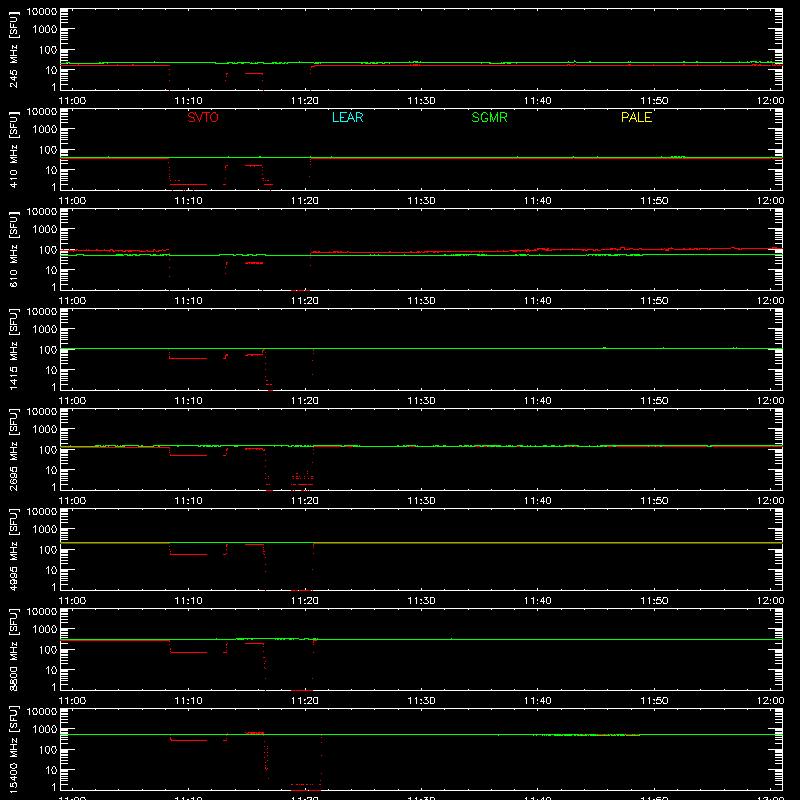Screen dimensions: 800x800
Task: Click the 11:00 label under the 245 MHz plot
Action: [72, 101]
